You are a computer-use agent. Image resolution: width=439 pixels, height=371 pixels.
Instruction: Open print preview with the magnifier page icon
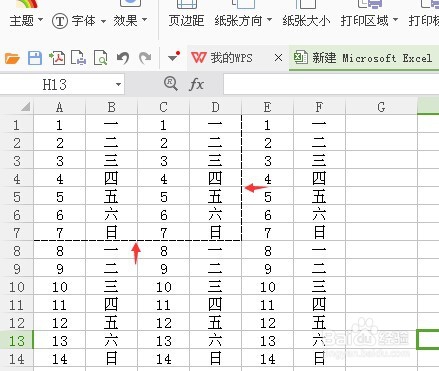point(101,58)
